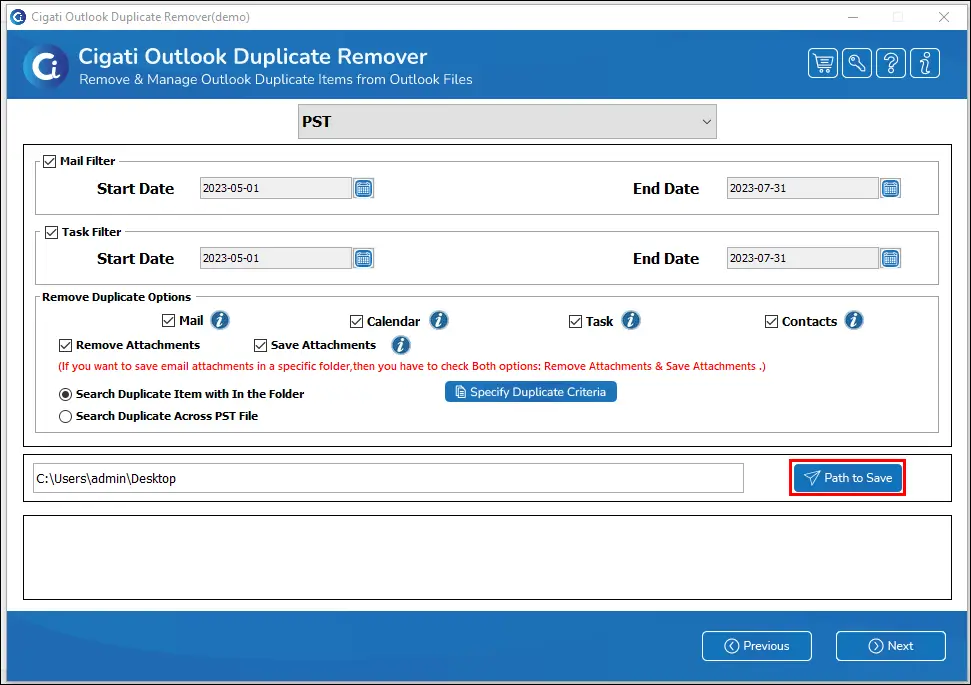Image resolution: width=971 pixels, height=685 pixels.
Task: Click the info icon beside Mail option
Action: coord(220,320)
